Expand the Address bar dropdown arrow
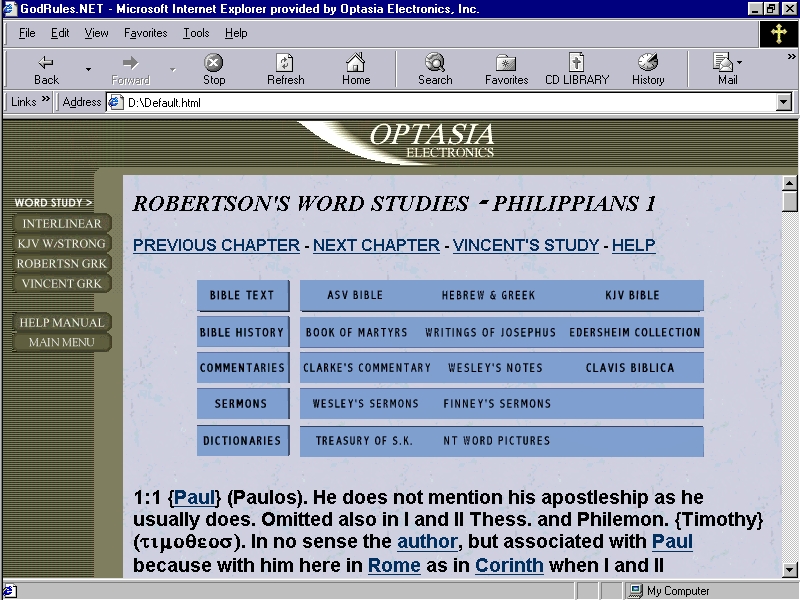800x600 pixels. [783, 102]
